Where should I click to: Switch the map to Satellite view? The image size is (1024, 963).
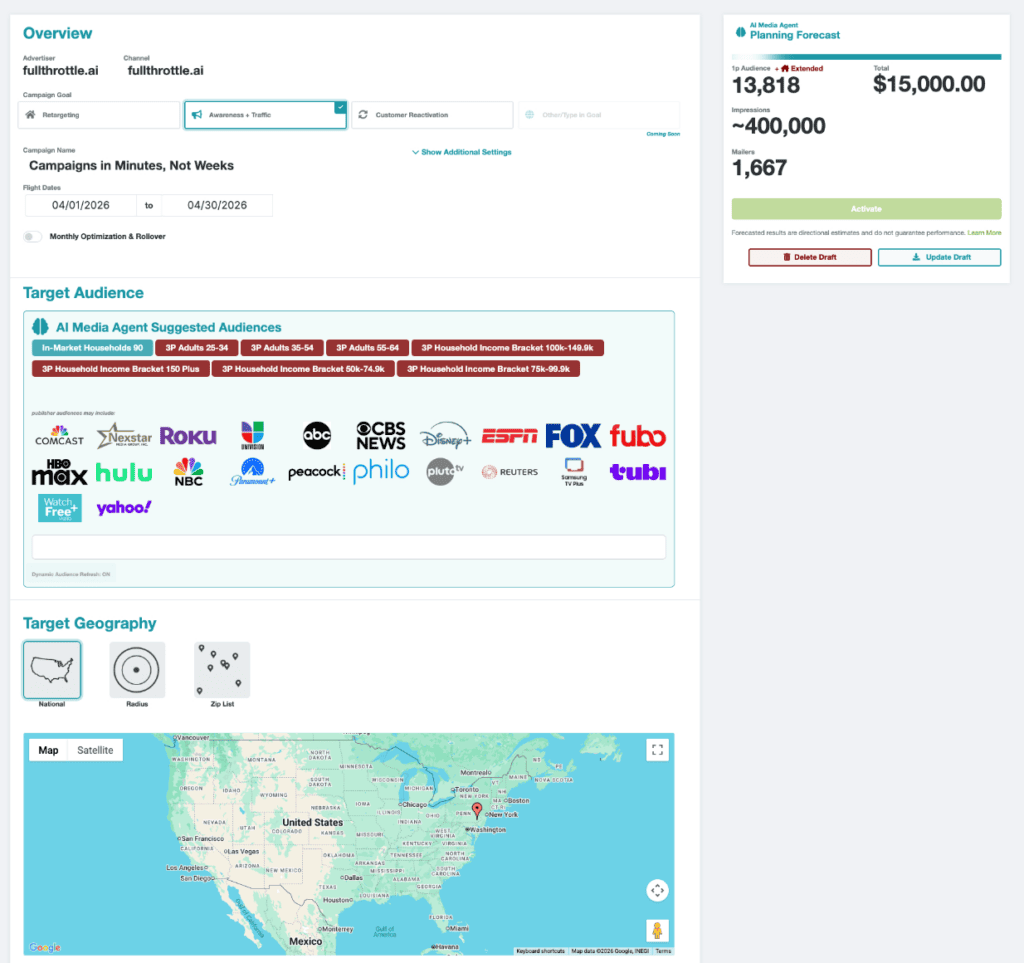[95, 750]
